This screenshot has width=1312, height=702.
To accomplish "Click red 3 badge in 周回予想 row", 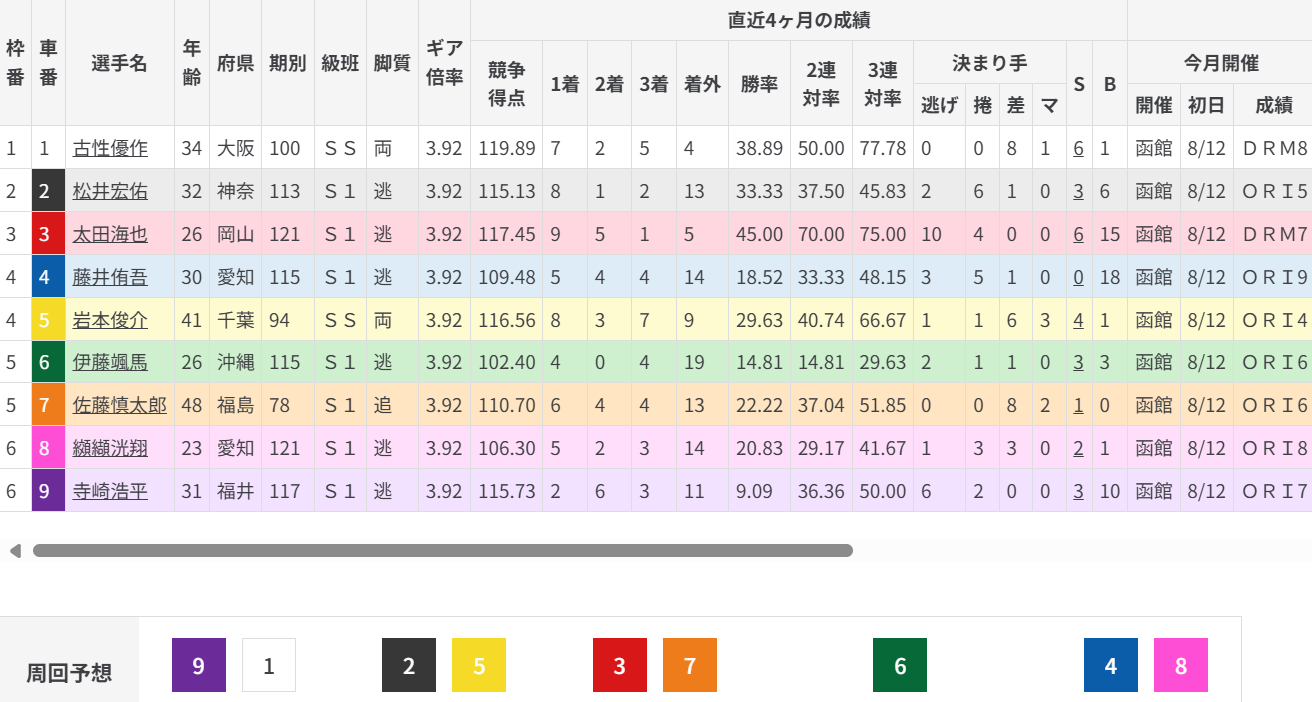I will [x=620, y=665].
